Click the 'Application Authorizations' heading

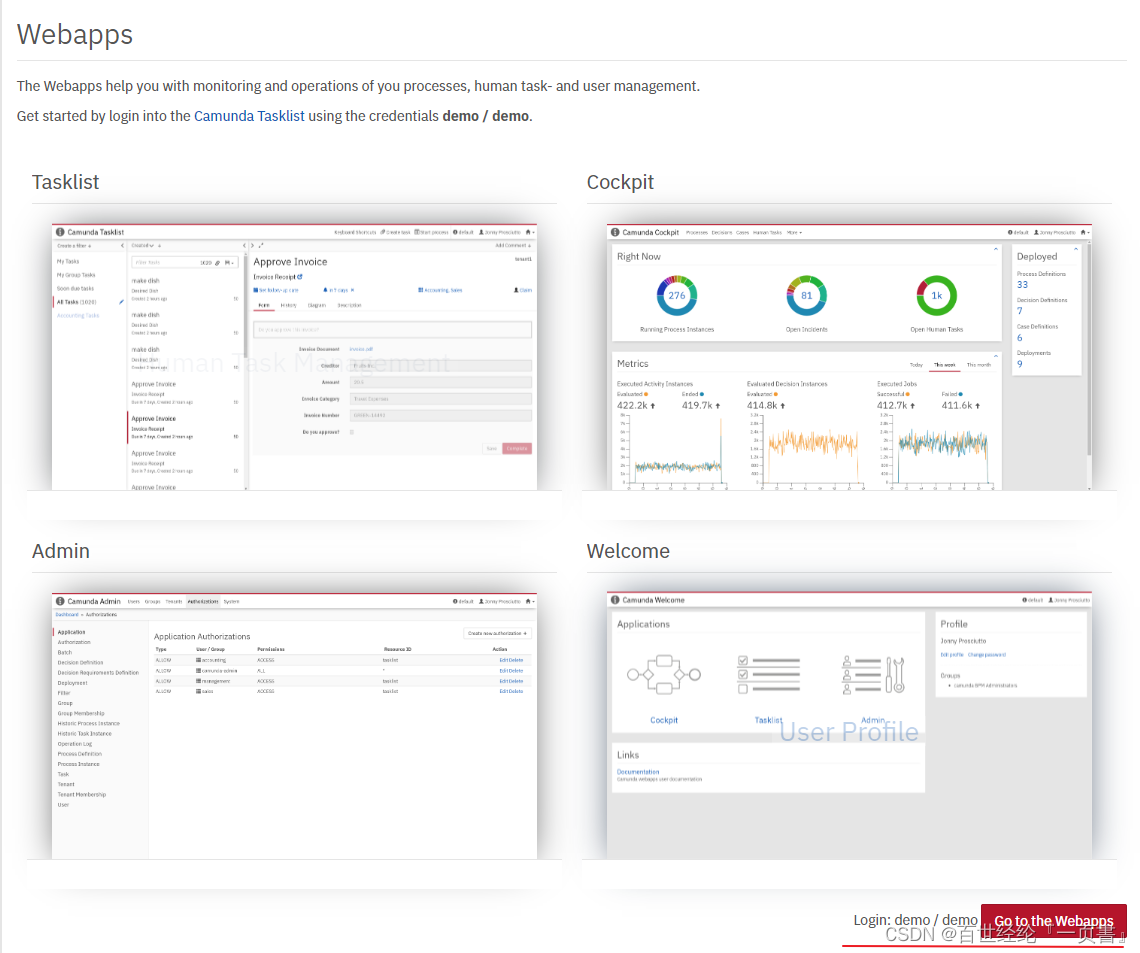click(x=202, y=636)
